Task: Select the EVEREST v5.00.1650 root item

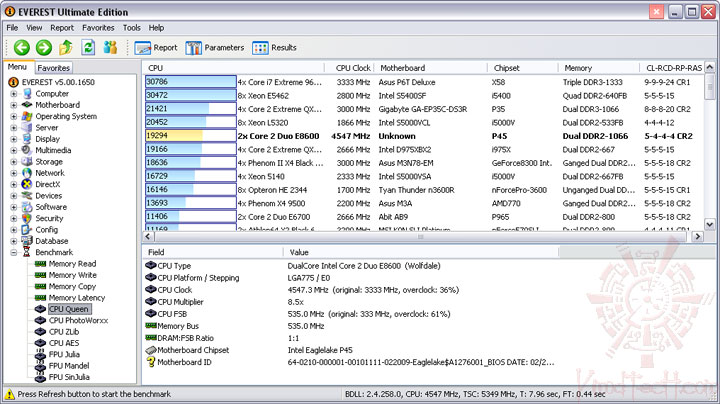Action: pyautogui.click(x=58, y=82)
